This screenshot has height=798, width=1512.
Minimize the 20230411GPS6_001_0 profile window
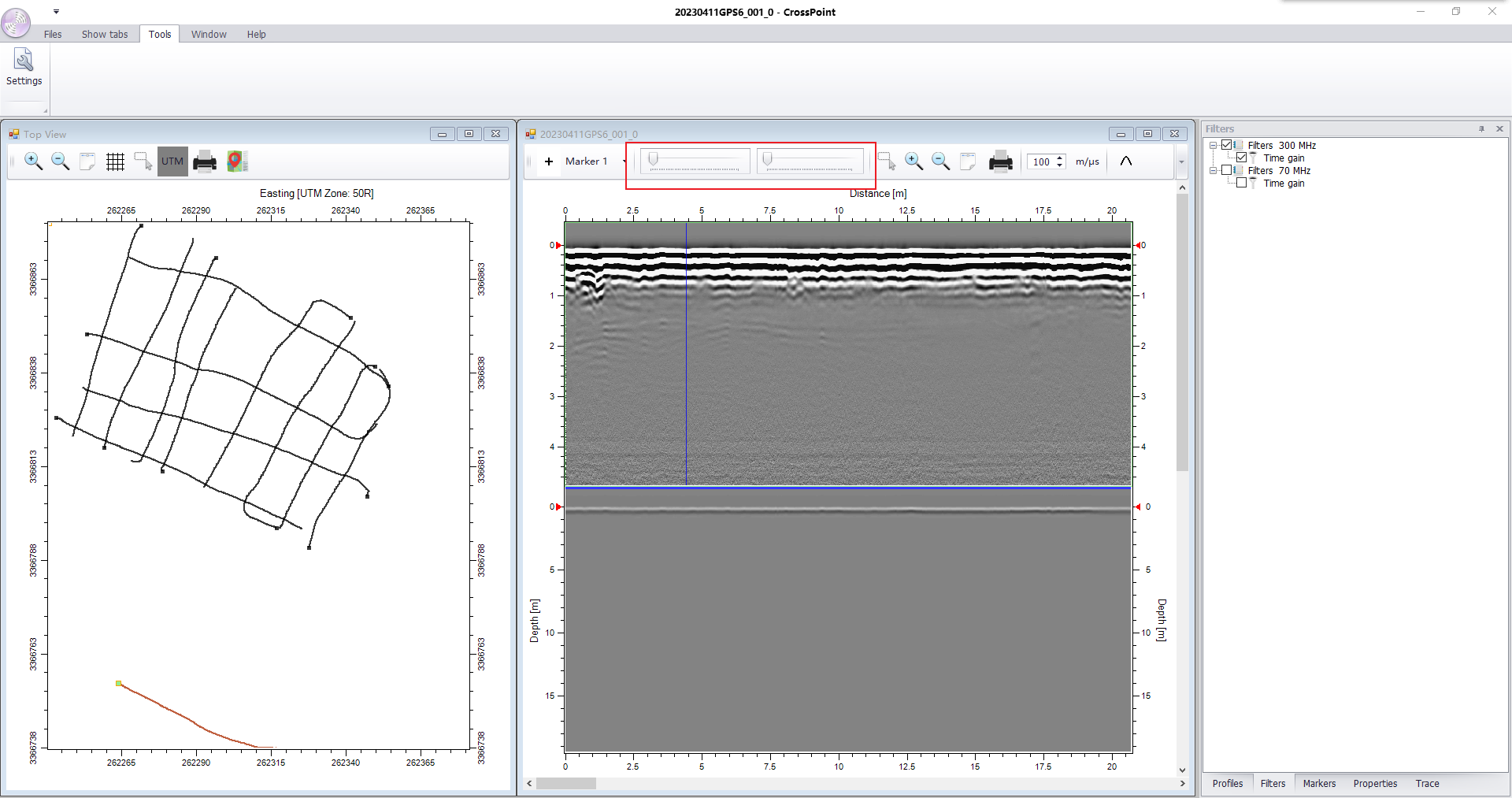(1121, 134)
